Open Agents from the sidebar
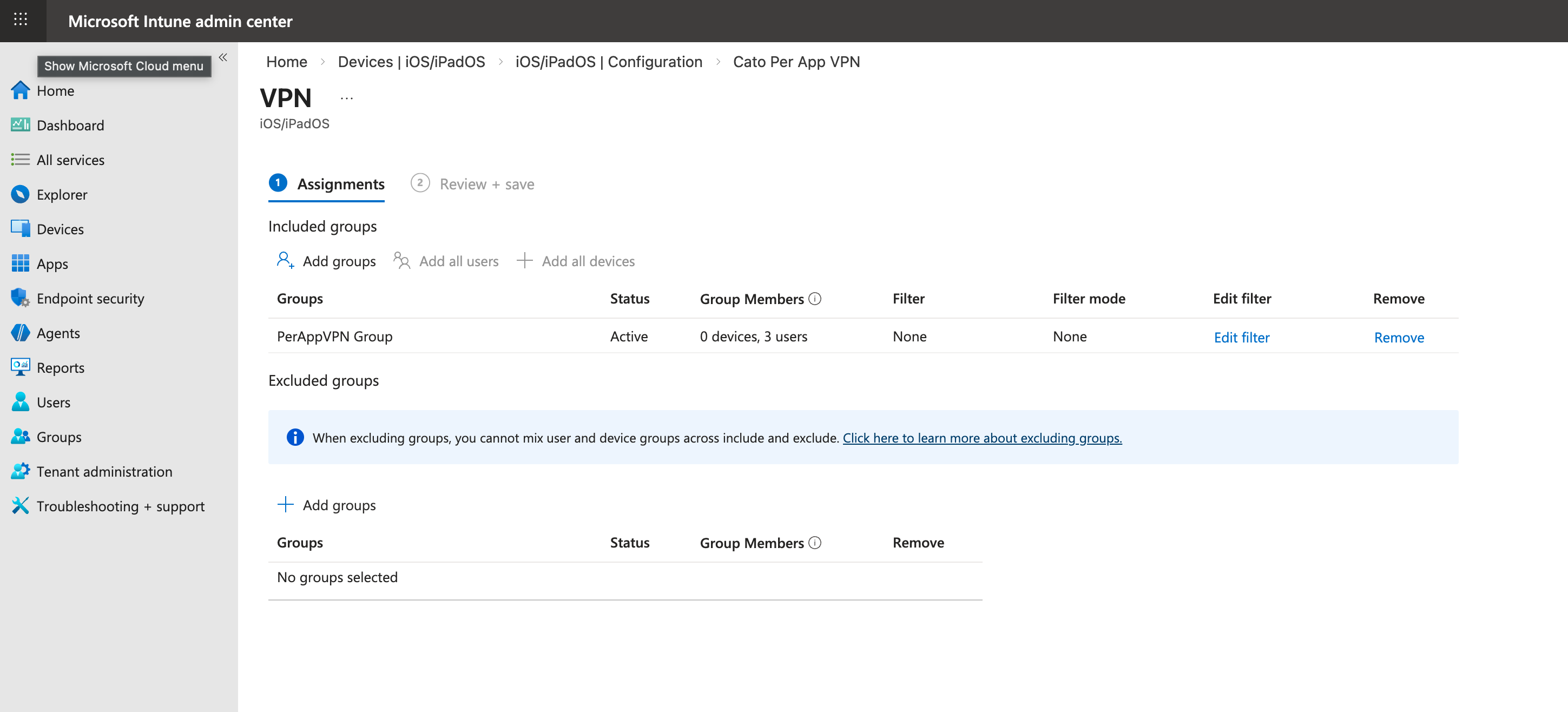 [x=58, y=333]
